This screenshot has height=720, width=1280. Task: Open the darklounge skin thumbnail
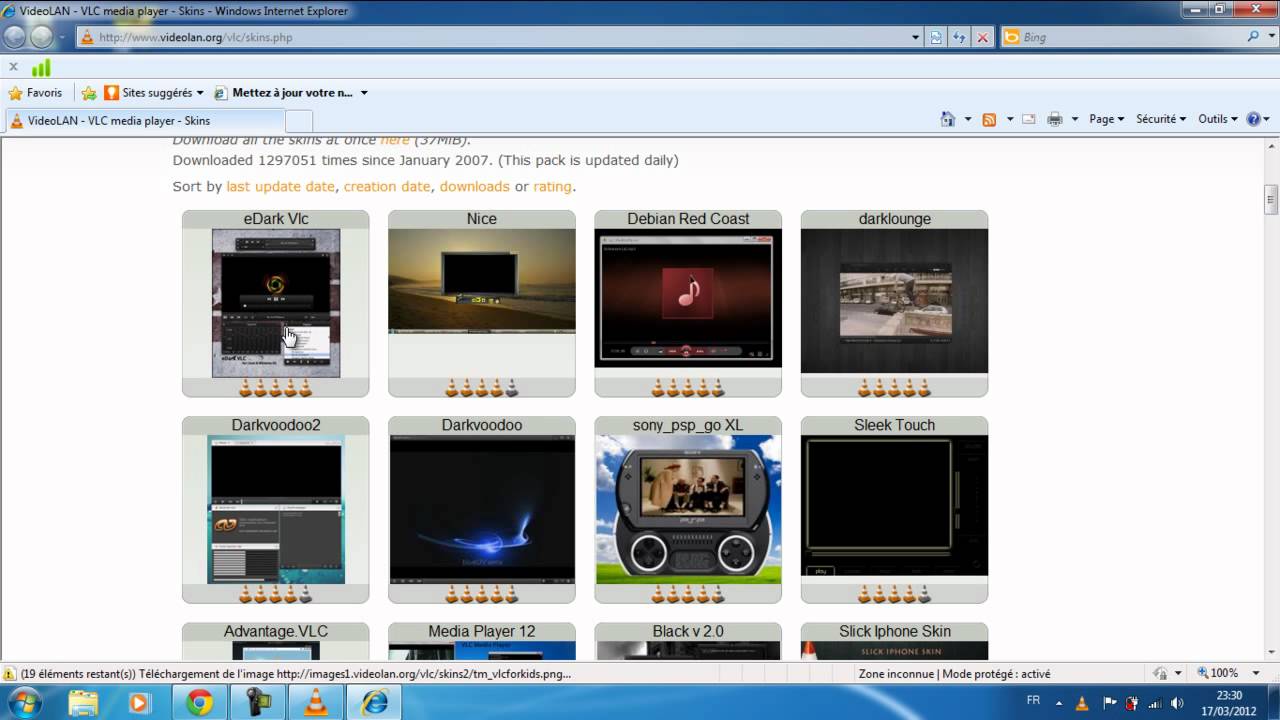point(894,300)
